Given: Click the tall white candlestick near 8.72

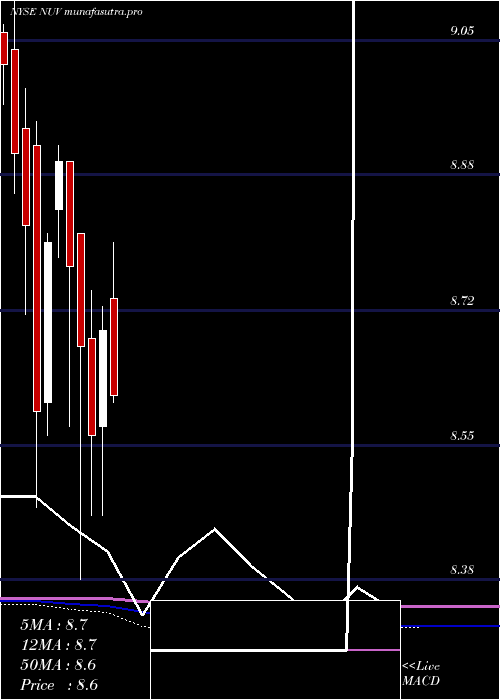Looking at the screenshot, I should [48, 322].
